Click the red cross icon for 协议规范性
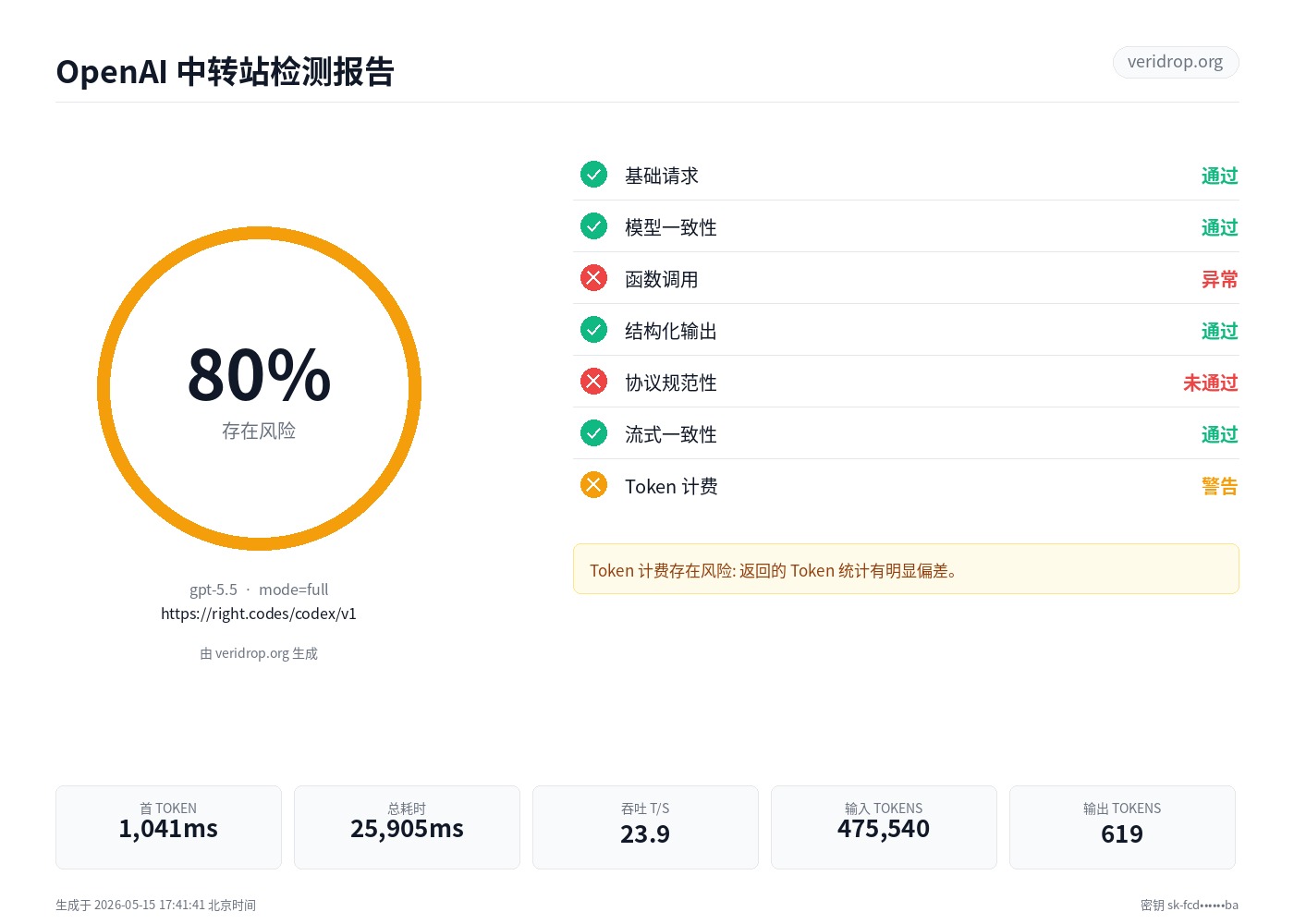 pos(593,381)
